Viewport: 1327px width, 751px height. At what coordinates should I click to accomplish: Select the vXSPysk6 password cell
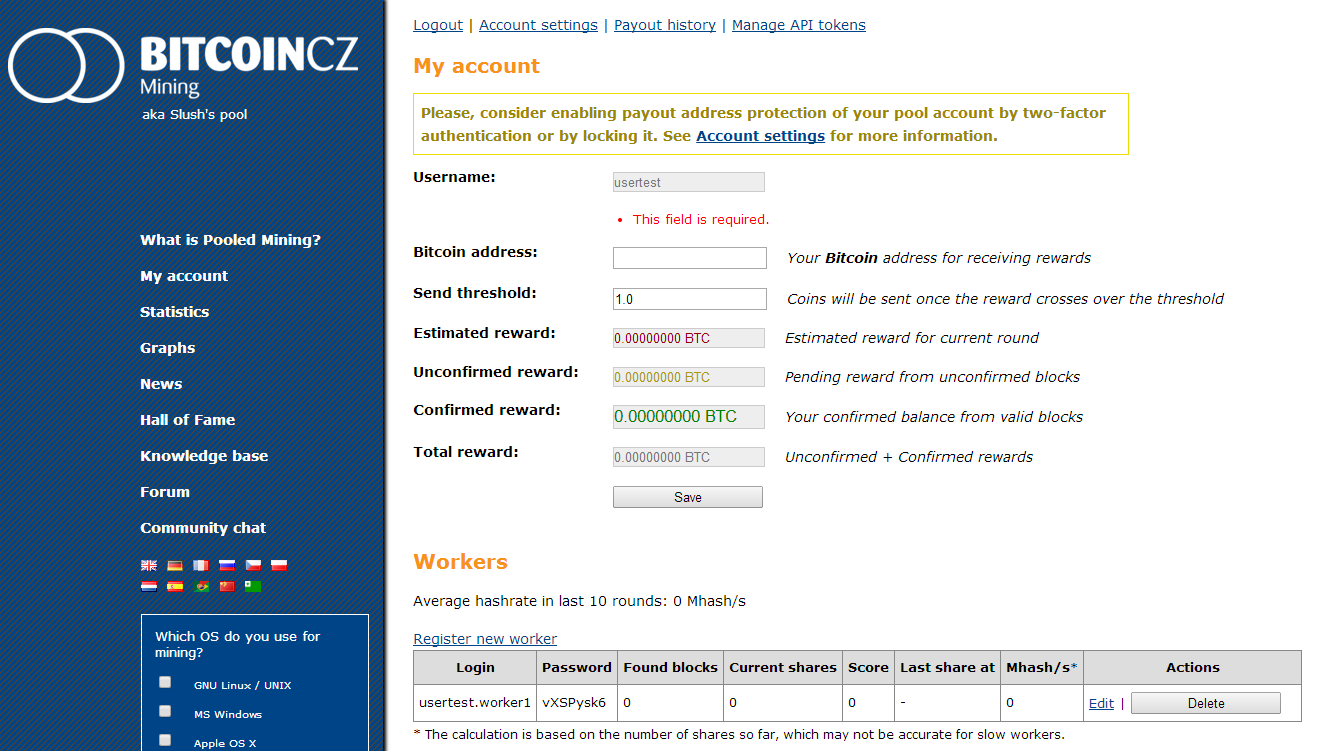point(577,703)
